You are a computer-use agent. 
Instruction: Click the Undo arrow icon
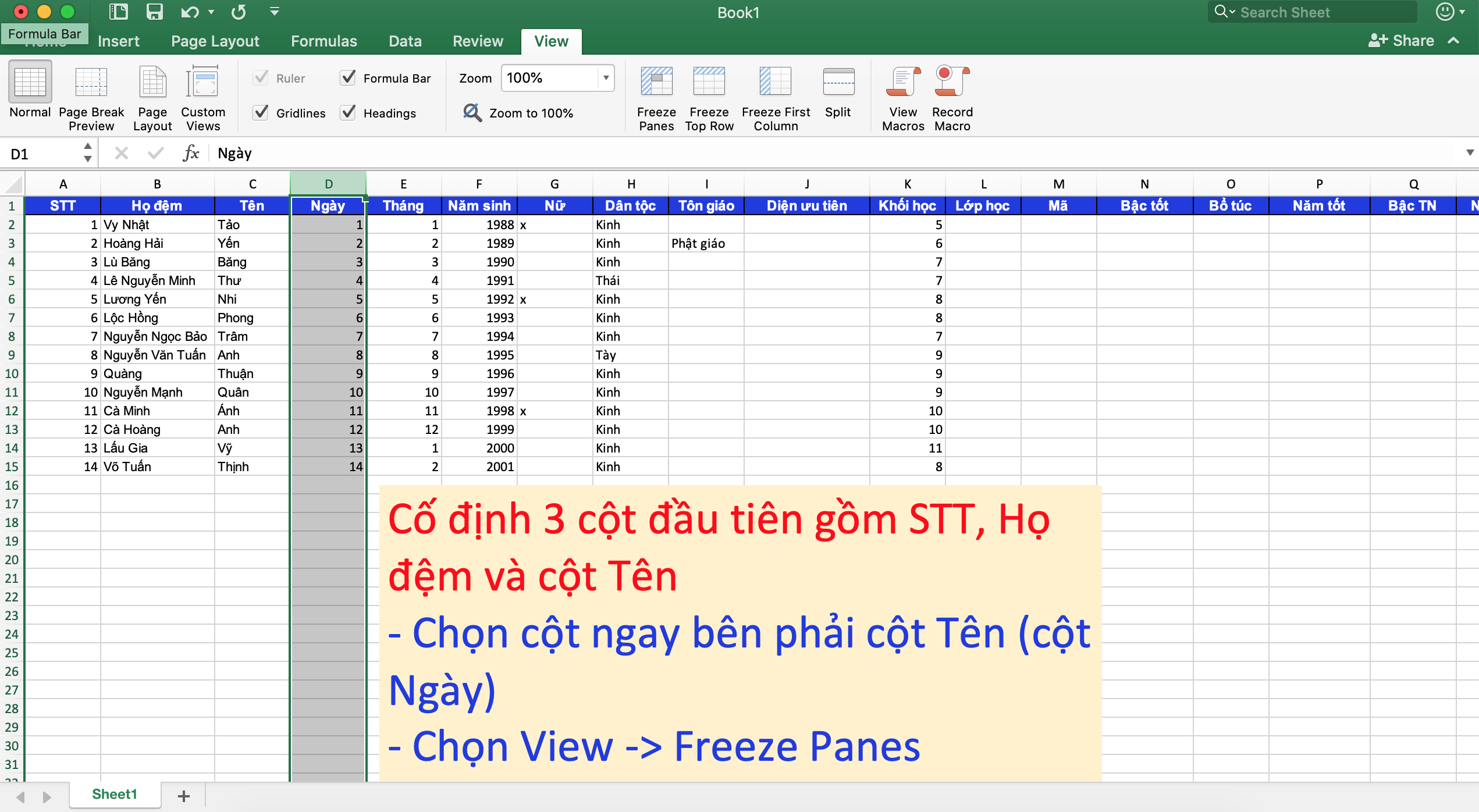[190, 12]
